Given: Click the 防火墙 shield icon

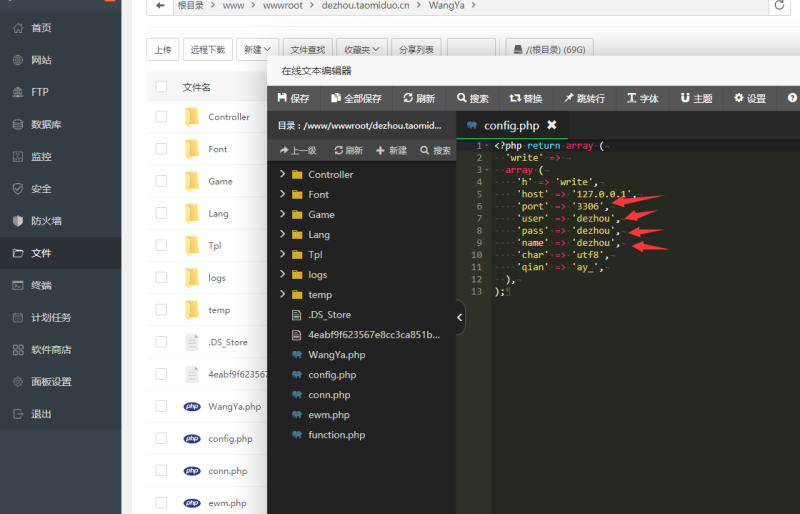Looking at the screenshot, I should click(x=18, y=221).
